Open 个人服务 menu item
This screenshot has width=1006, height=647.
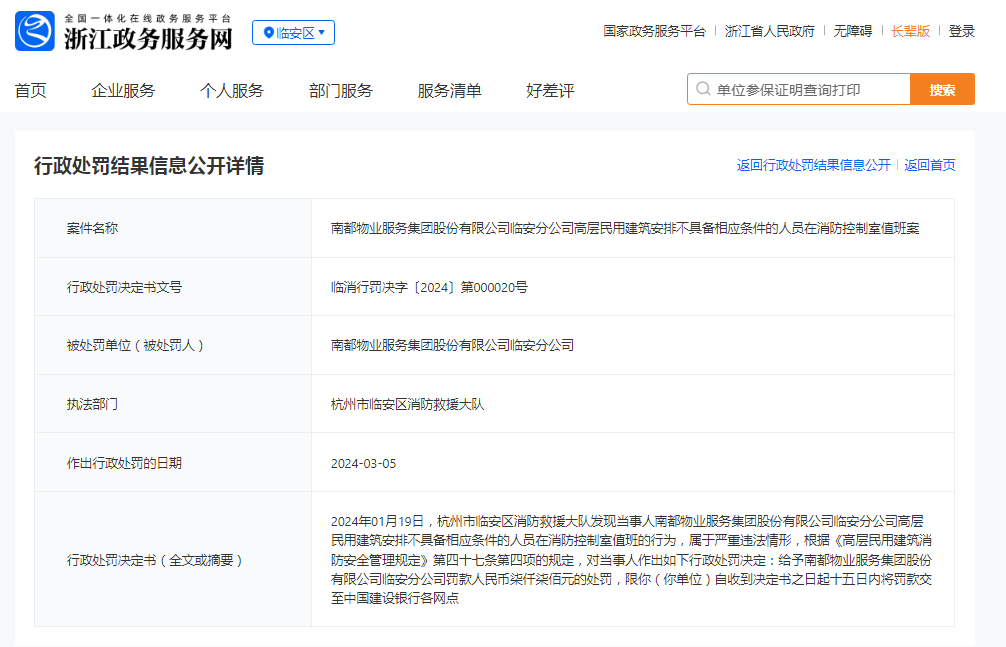tap(232, 91)
